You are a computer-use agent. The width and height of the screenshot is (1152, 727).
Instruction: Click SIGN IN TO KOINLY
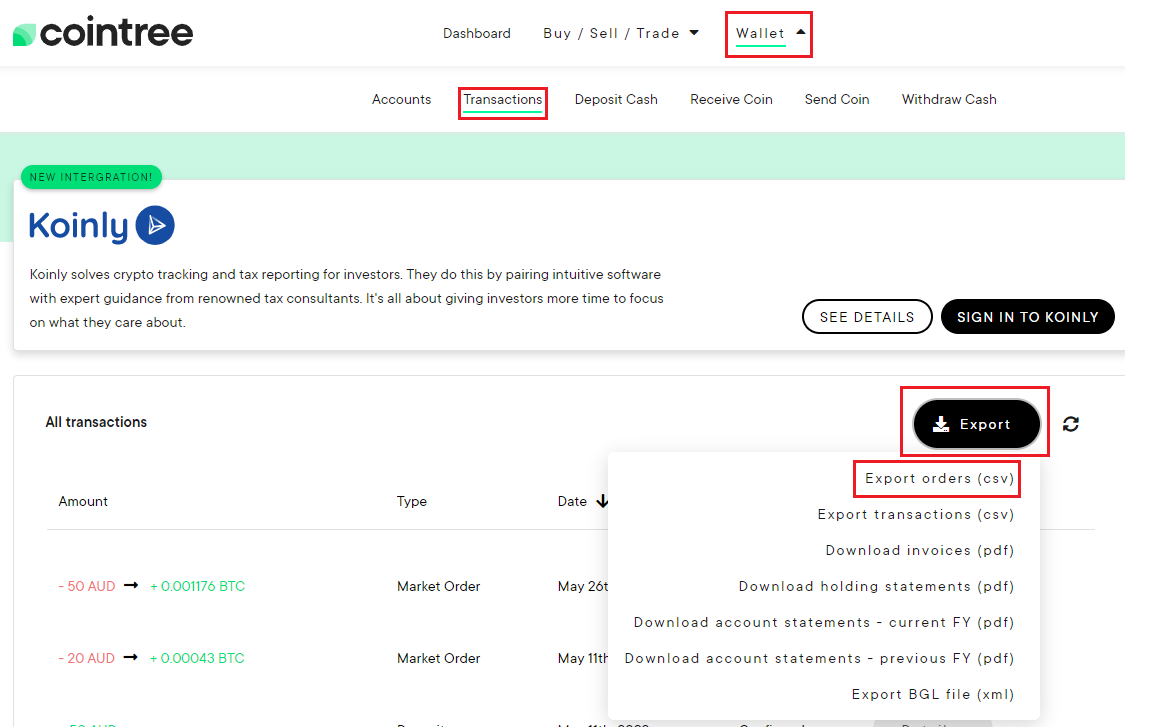(x=1027, y=317)
